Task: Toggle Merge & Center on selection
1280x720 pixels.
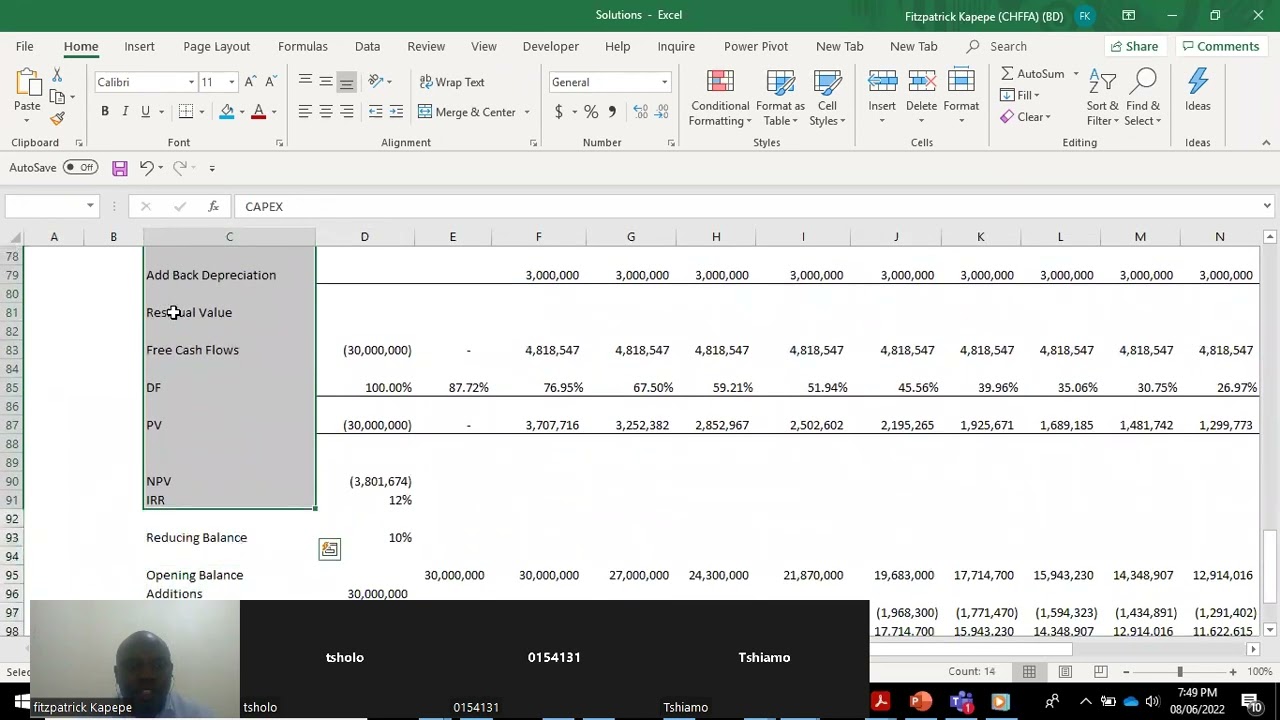Action: click(x=467, y=112)
